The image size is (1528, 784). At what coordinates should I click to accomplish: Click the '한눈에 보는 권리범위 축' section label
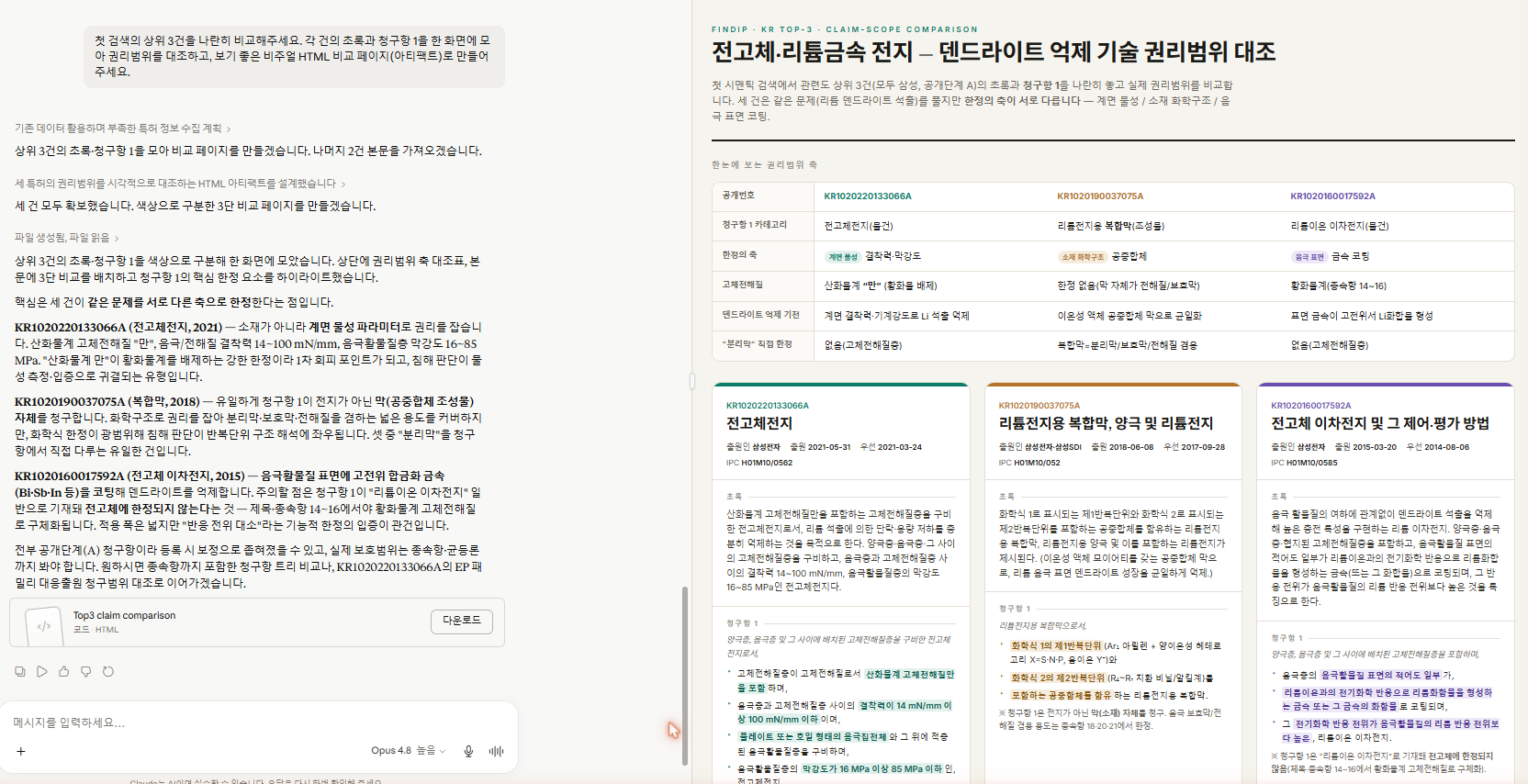tap(764, 165)
